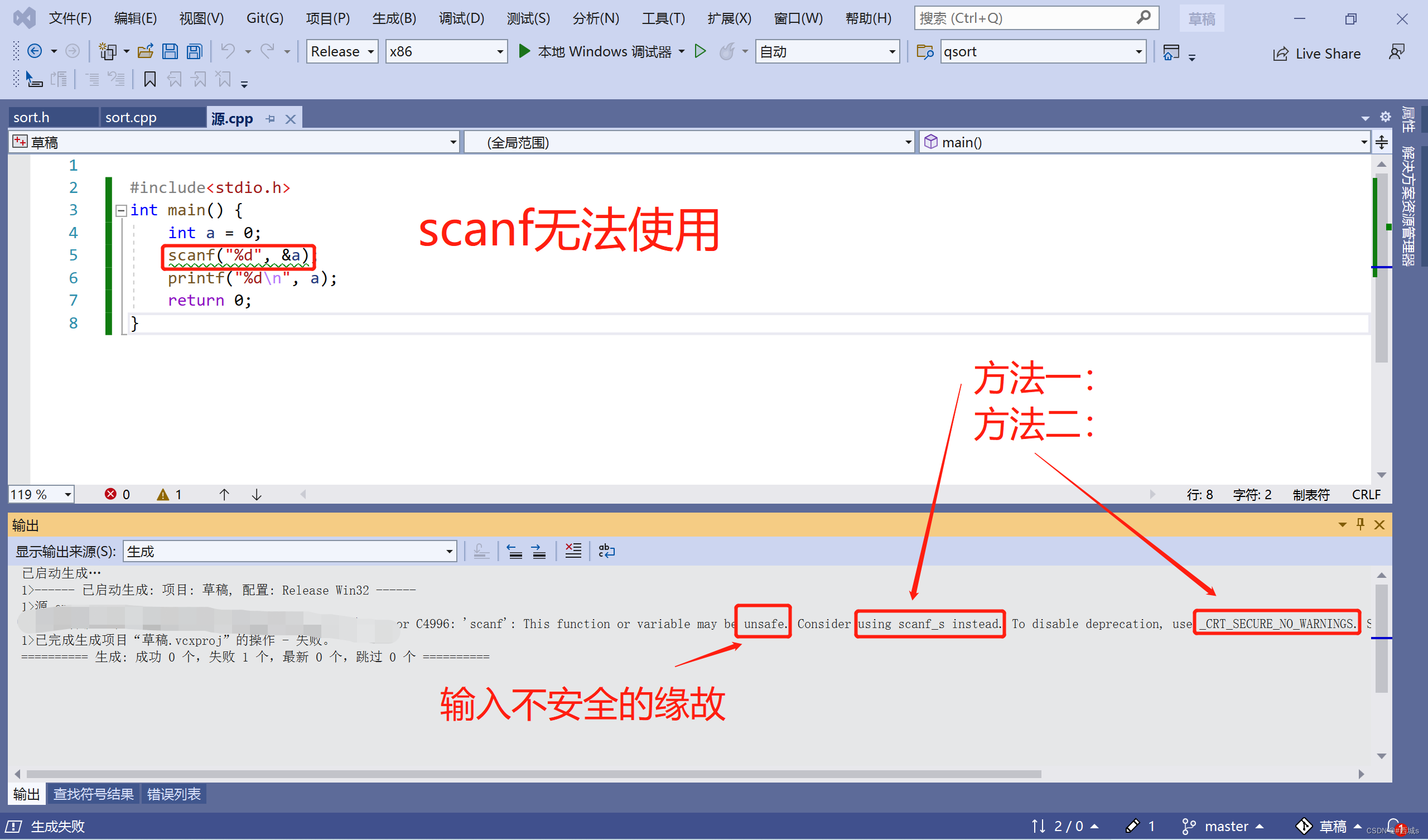Click the search box (Ctrl+Q)
Viewport: 1428px width, 840px height.
[1036, 18]
